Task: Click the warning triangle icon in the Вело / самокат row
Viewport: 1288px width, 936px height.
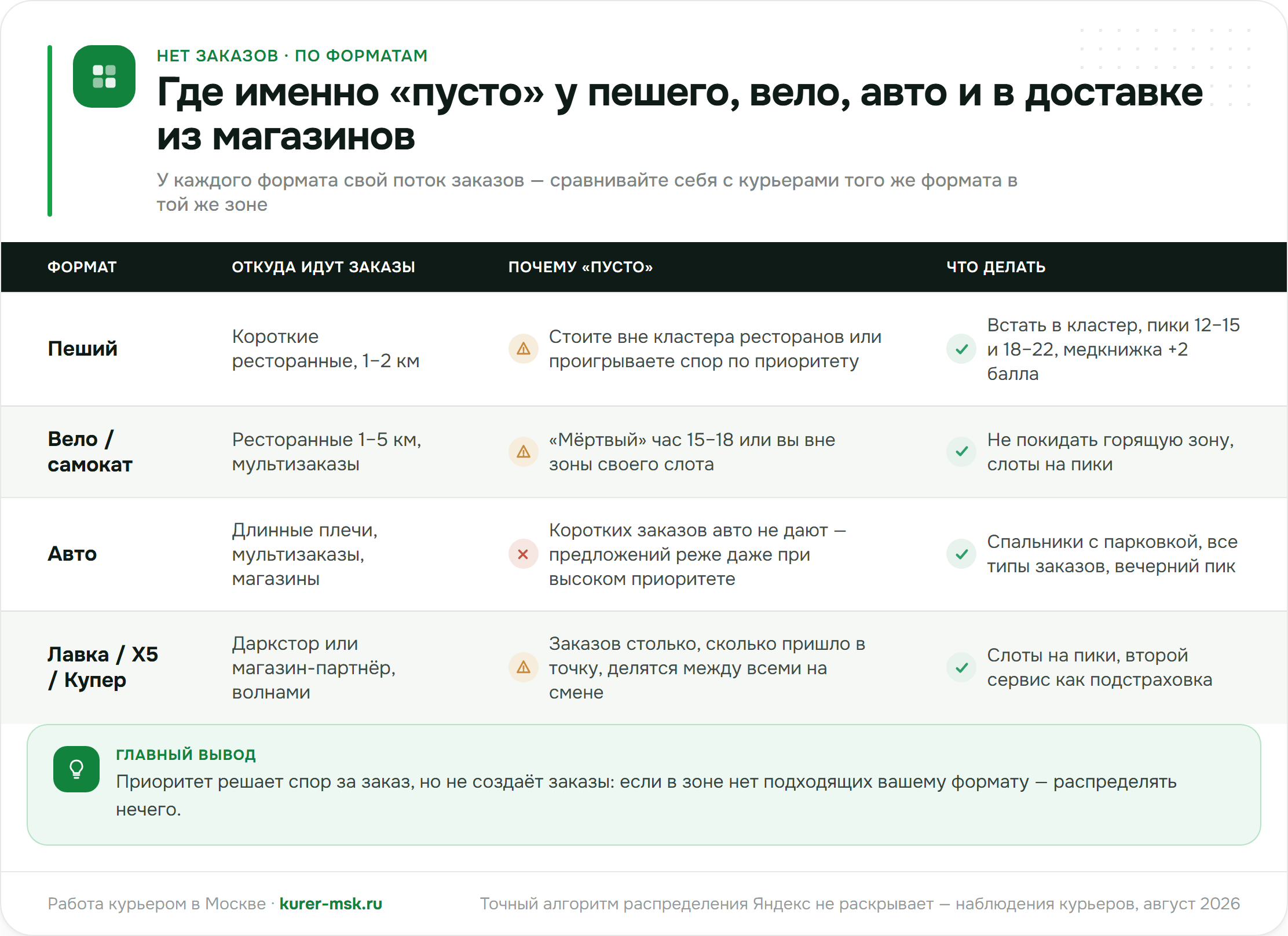Action: coord(524,452)
